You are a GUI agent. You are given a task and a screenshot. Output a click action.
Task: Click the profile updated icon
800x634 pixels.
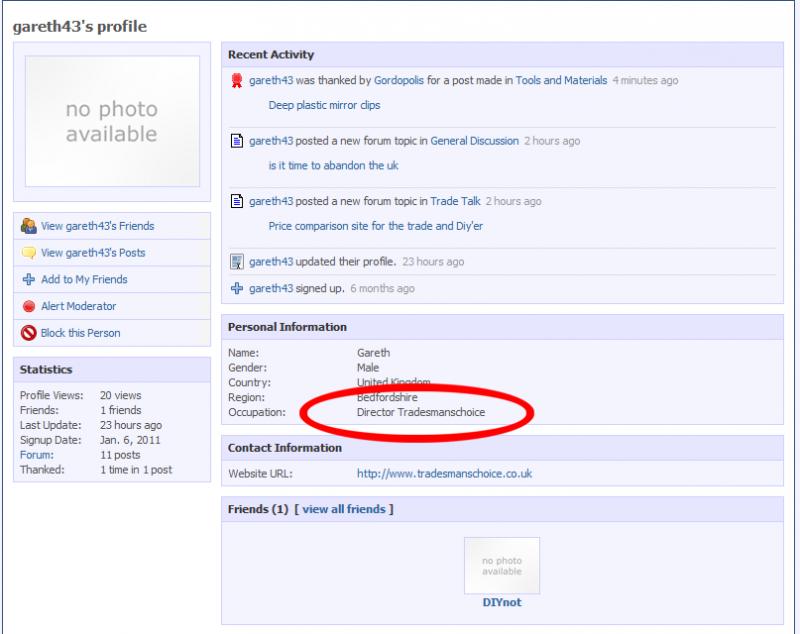coord(237,262)
